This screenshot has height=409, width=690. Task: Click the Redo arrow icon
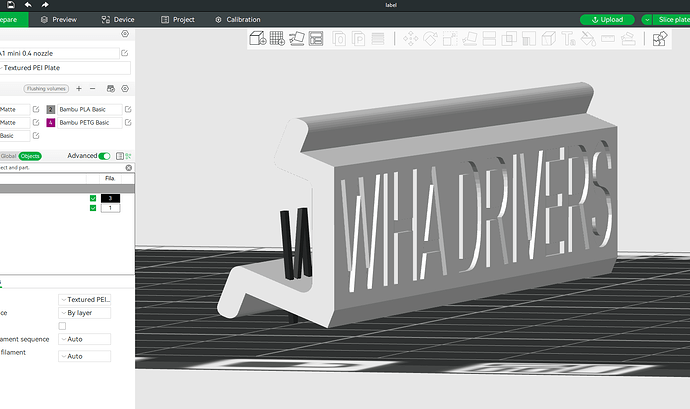pos(45,5)
